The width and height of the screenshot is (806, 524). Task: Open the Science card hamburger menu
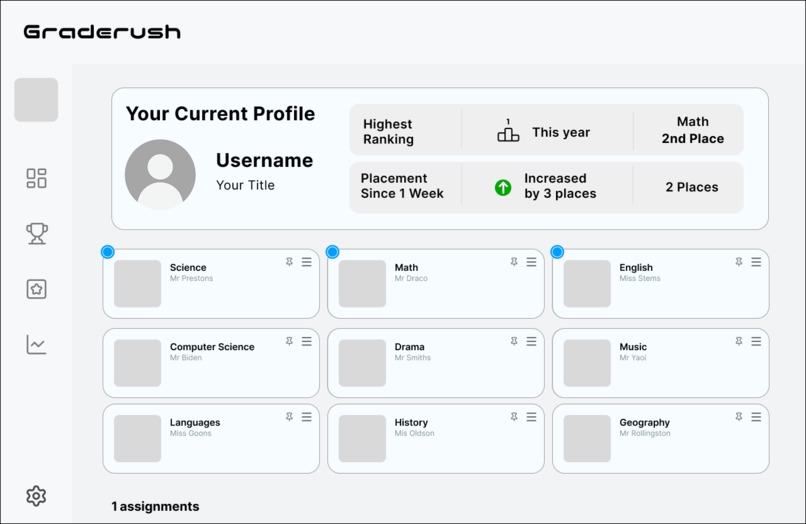coord(307,262)
